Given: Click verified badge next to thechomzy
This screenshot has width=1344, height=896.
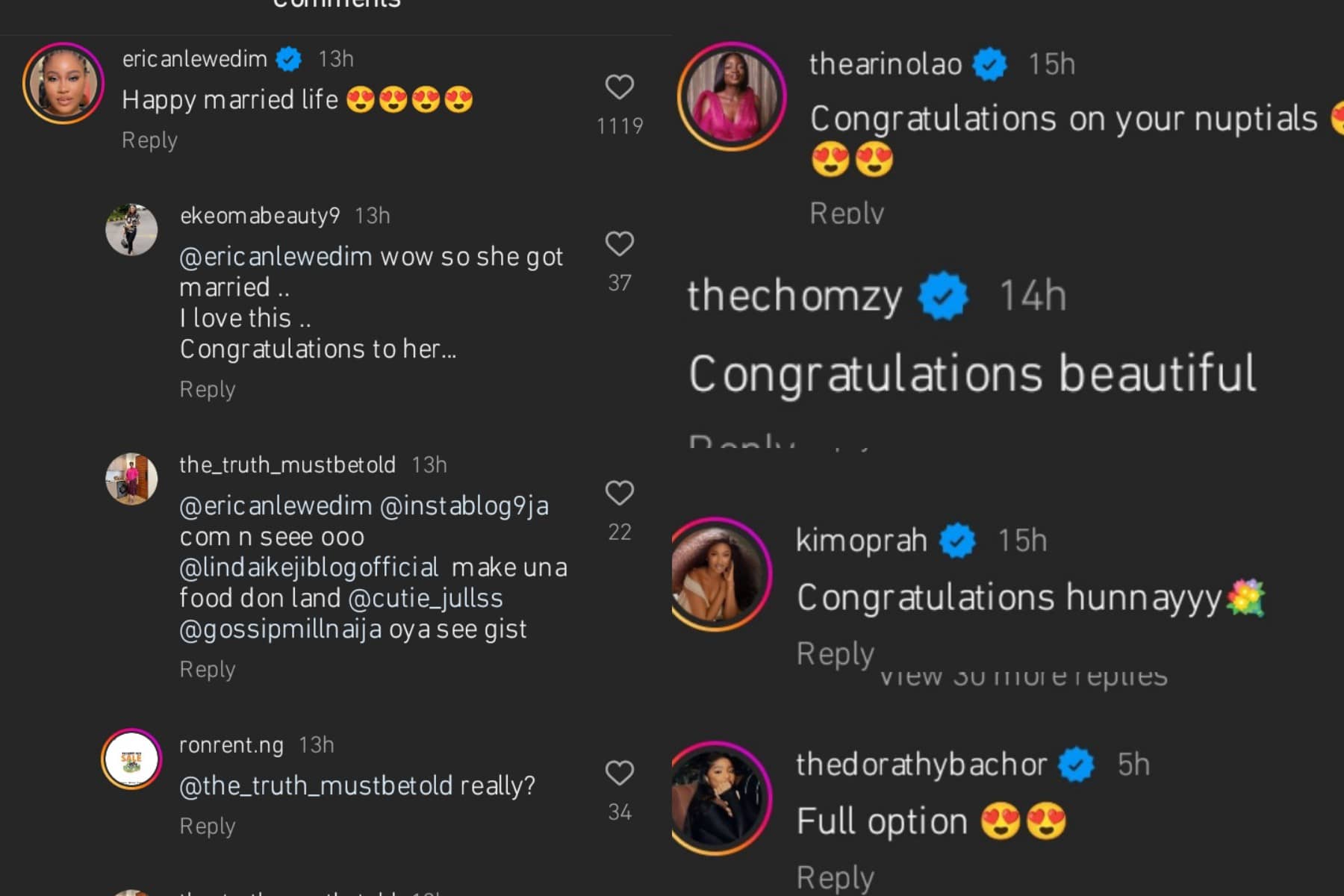Looking at the screenshot, I should [x=943, y=296].
